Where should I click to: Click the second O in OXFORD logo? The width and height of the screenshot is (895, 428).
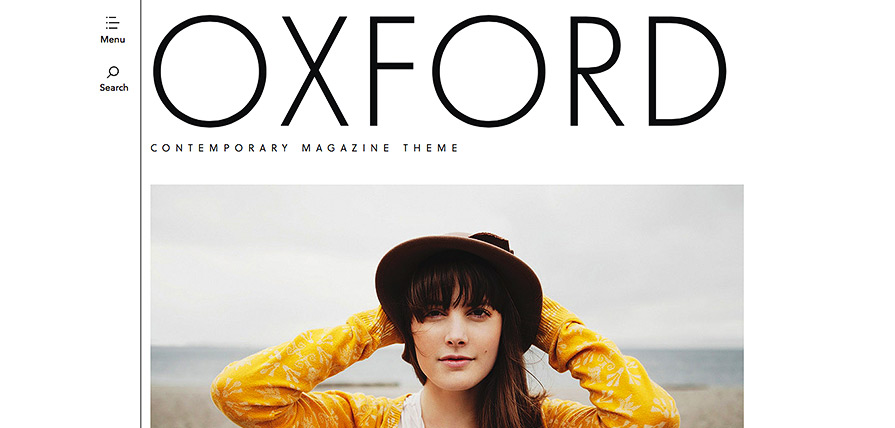[489, 71]
